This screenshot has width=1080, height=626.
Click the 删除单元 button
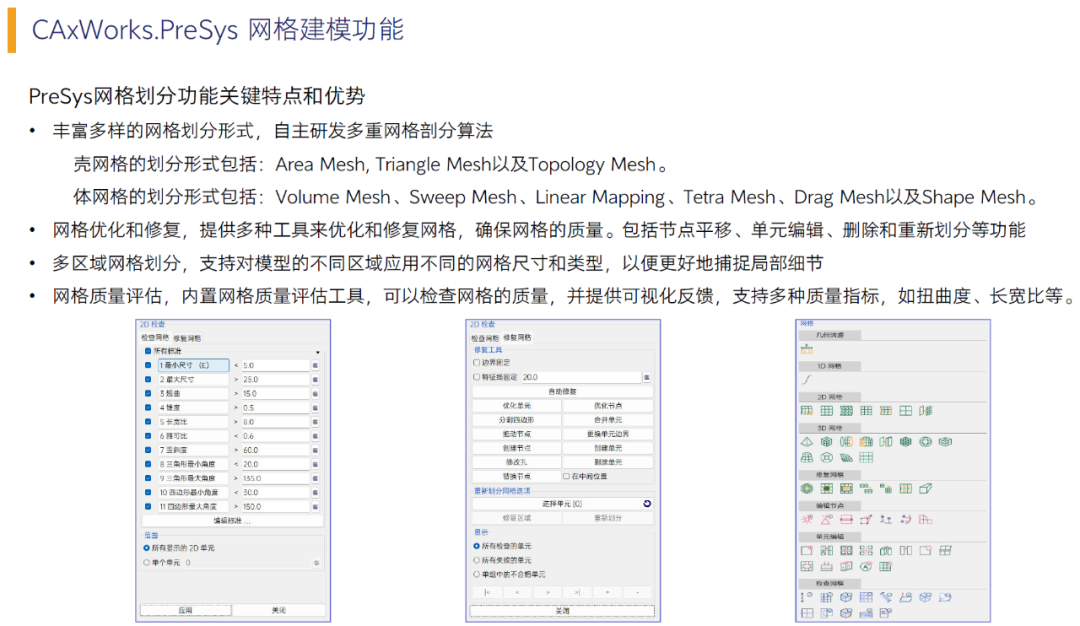[608, 462]
